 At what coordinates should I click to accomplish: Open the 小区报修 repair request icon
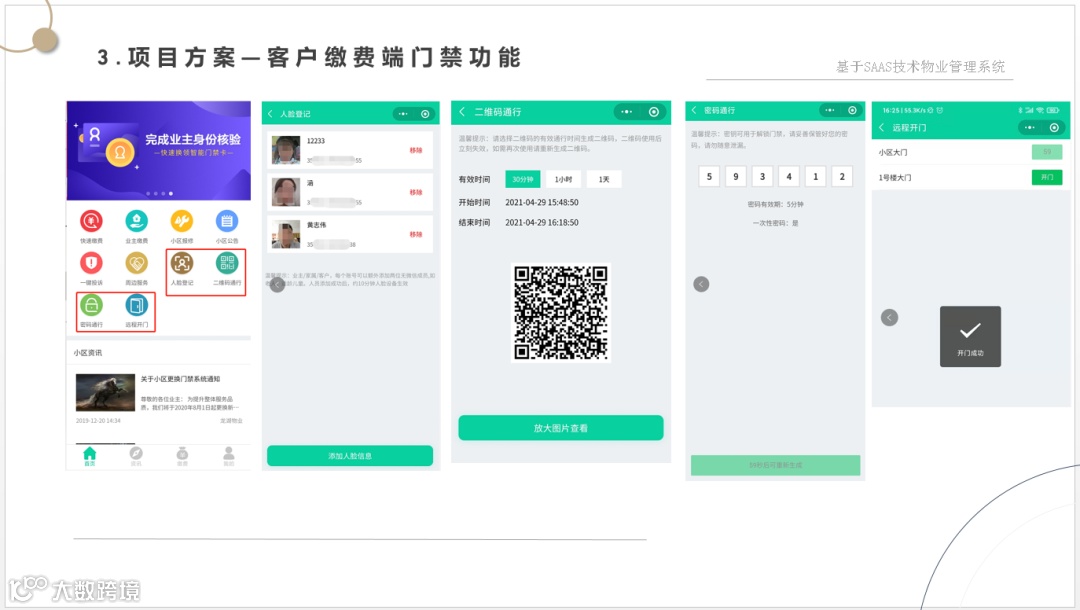[x=182, y=221]
